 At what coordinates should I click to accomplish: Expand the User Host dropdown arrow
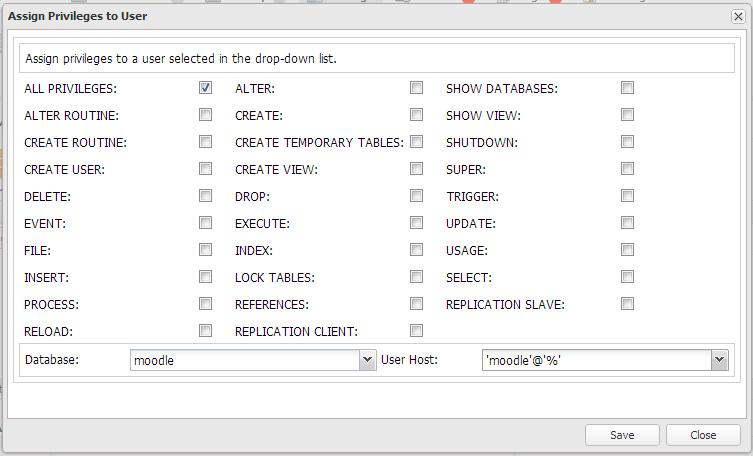point(718,360)
